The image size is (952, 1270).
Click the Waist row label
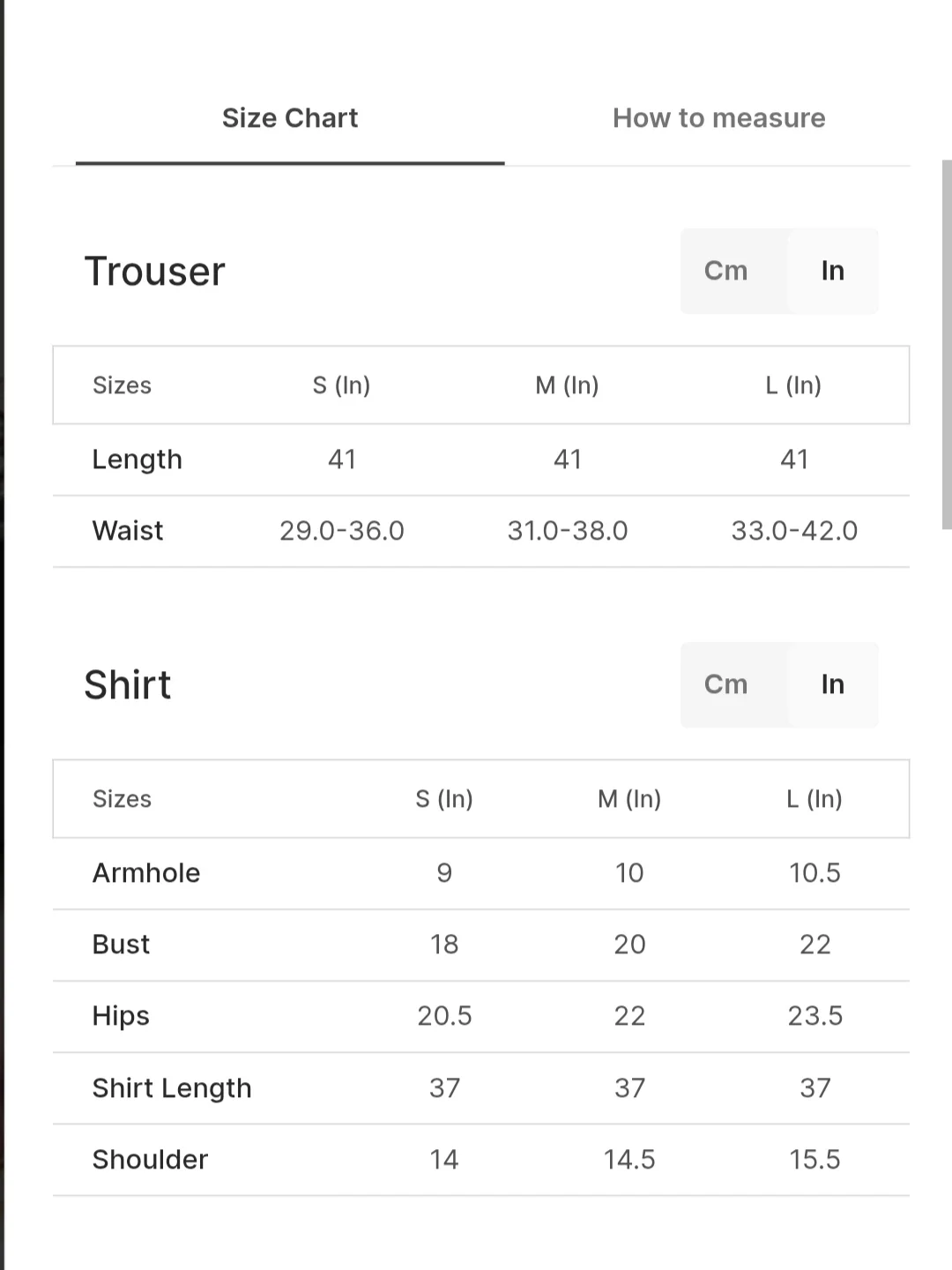pyautogui.click(x=128, y=531)
